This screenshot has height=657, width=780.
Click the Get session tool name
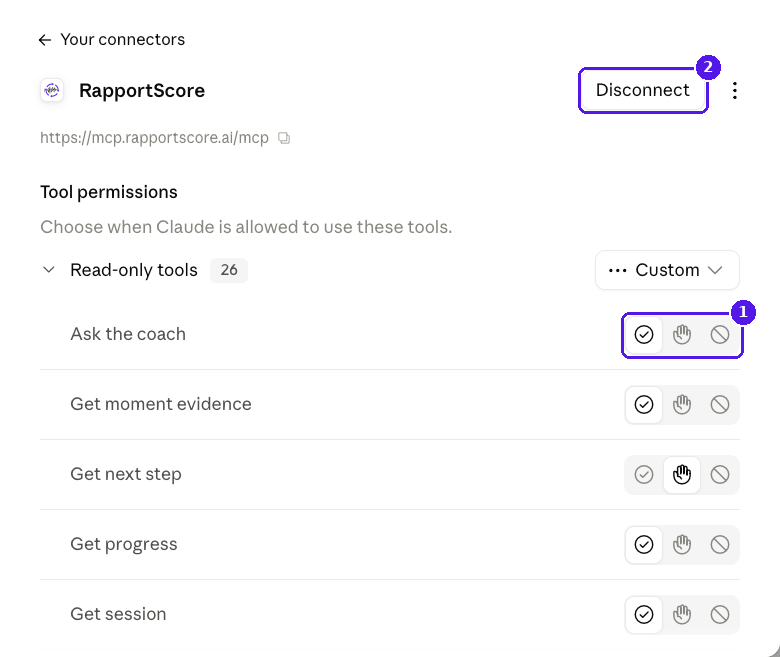(x=118, y=614)
